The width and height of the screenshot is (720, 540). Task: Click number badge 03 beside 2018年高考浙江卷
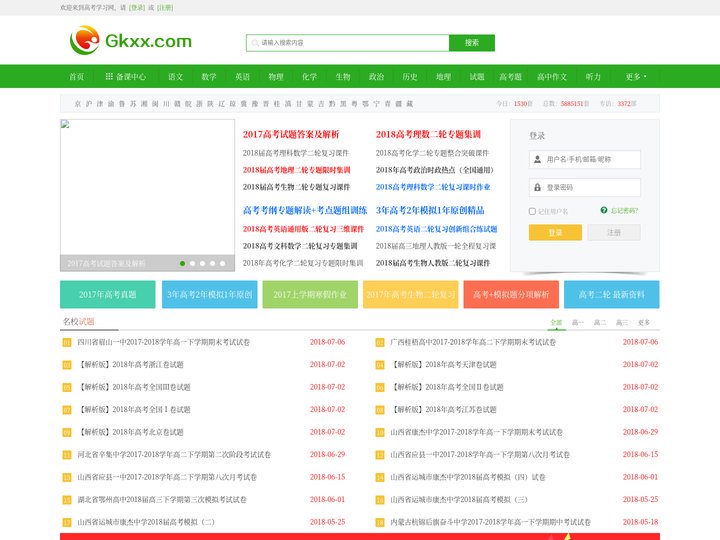tap(67, 365)
